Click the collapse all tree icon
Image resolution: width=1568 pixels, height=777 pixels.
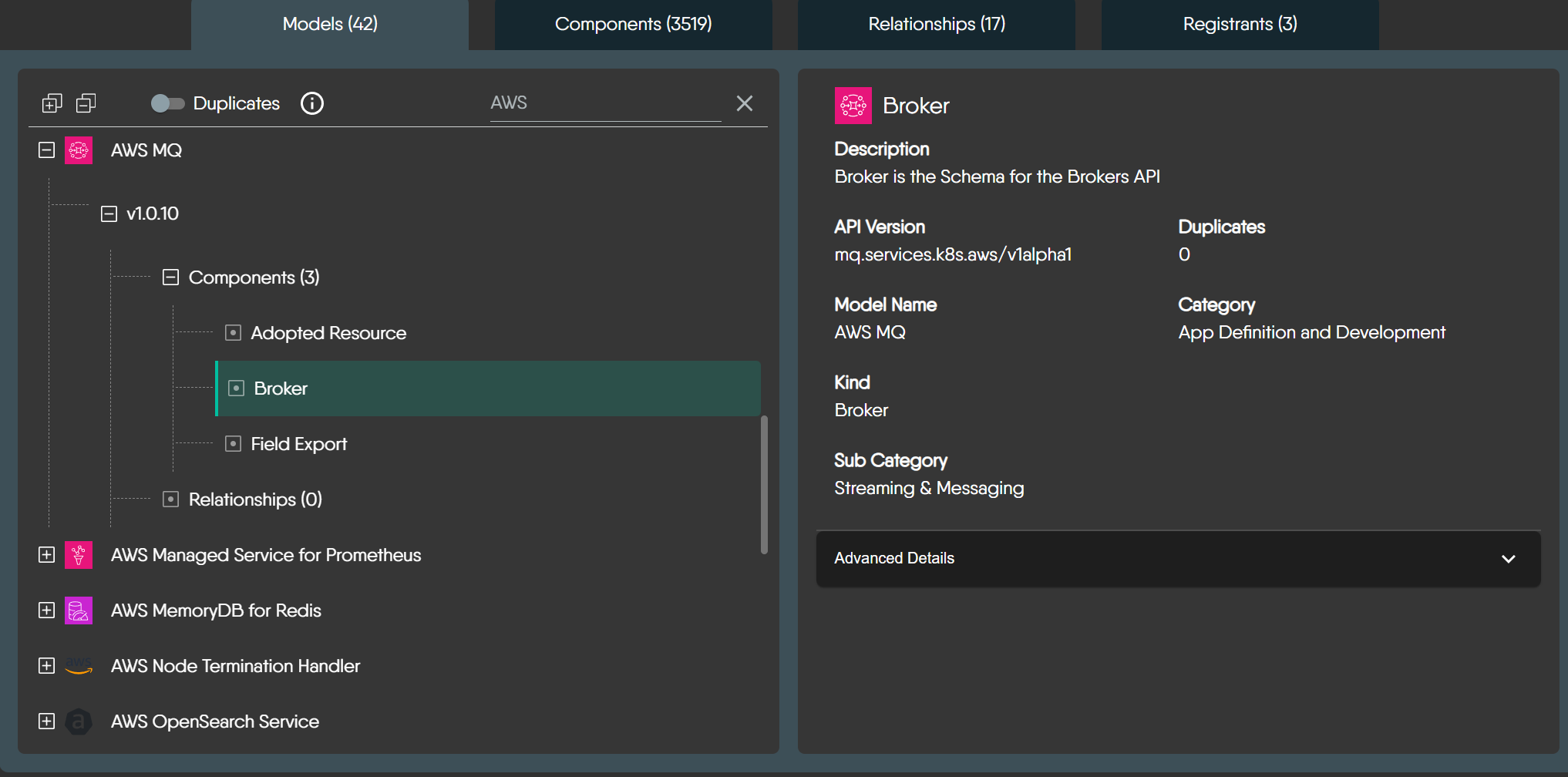click(x=86, y=103)
